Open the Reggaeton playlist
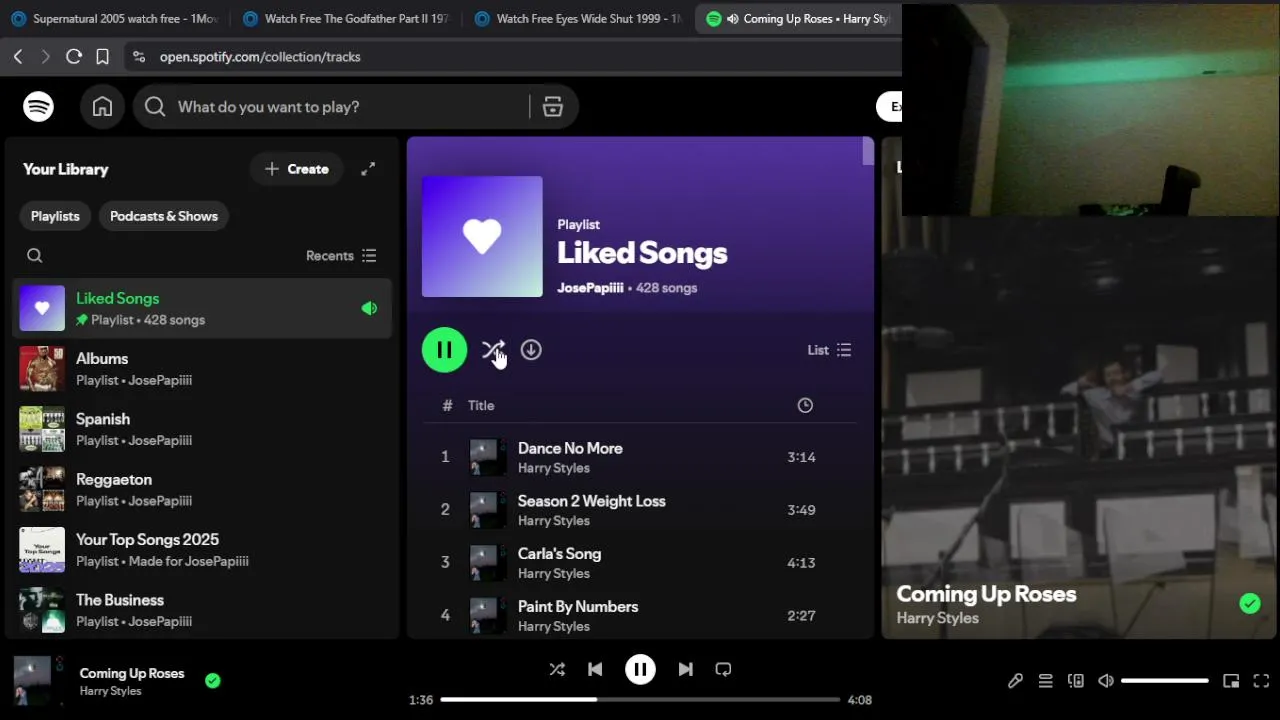This screenshot has height=720, width=1280. click(x=203, y=489)
